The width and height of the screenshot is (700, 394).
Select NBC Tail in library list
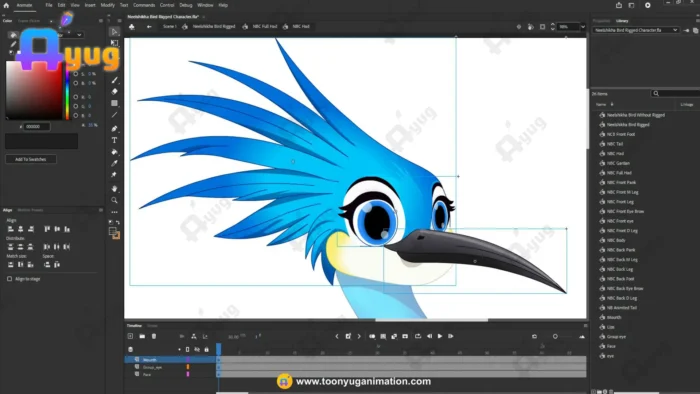615,144
